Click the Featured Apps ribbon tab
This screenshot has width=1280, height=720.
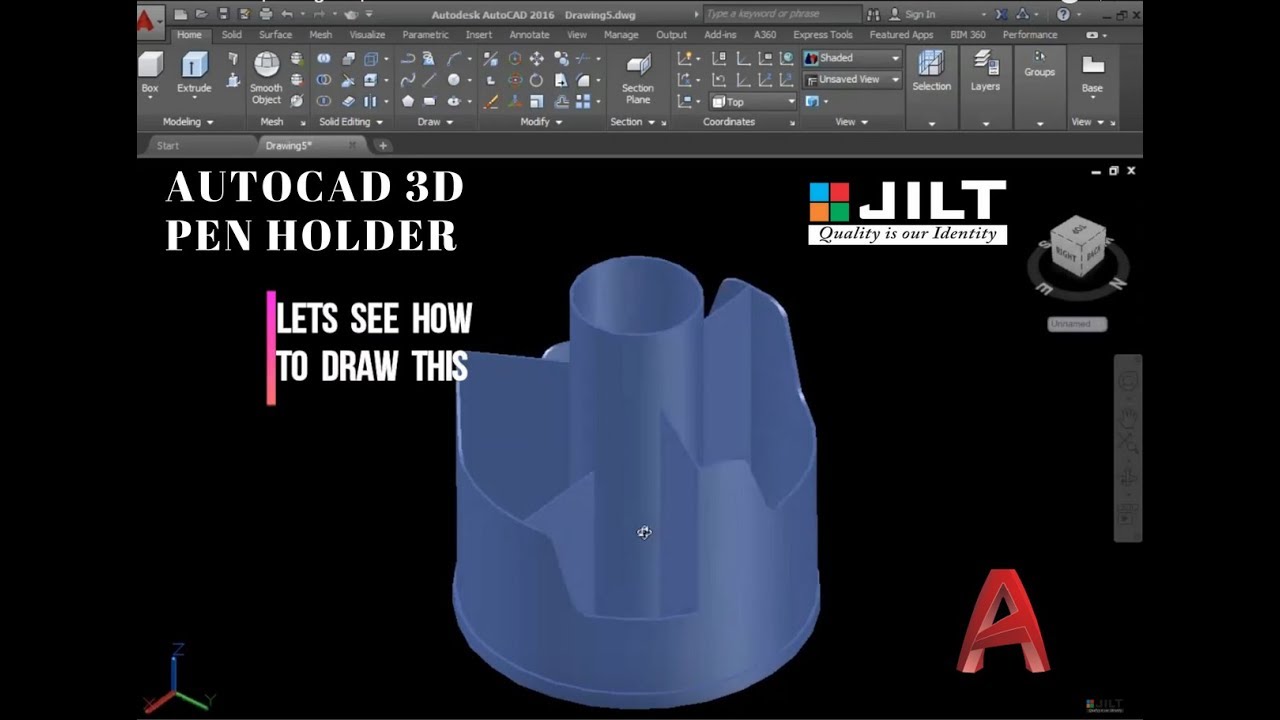(901, 35)
